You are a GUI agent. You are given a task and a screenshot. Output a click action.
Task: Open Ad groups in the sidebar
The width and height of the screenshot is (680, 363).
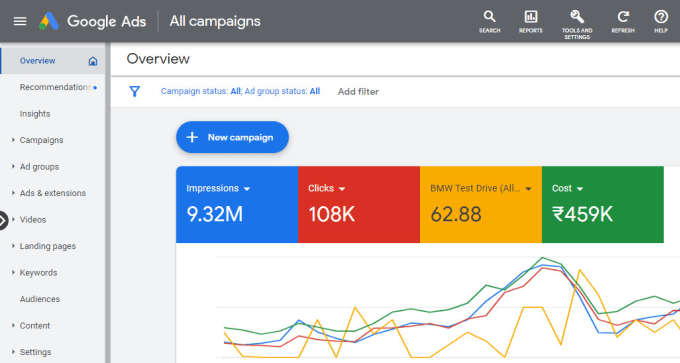[x=39, y=167]
